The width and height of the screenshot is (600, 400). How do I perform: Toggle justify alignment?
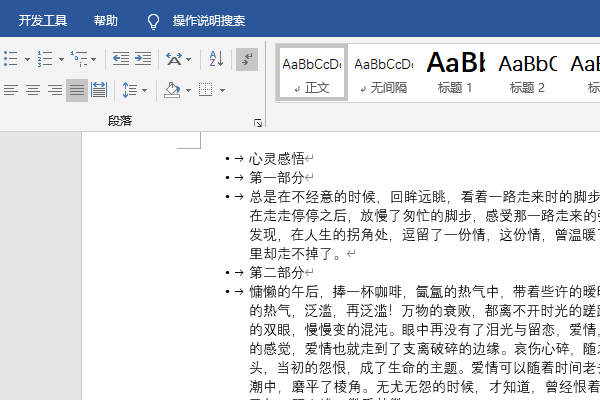coord(77,90)
